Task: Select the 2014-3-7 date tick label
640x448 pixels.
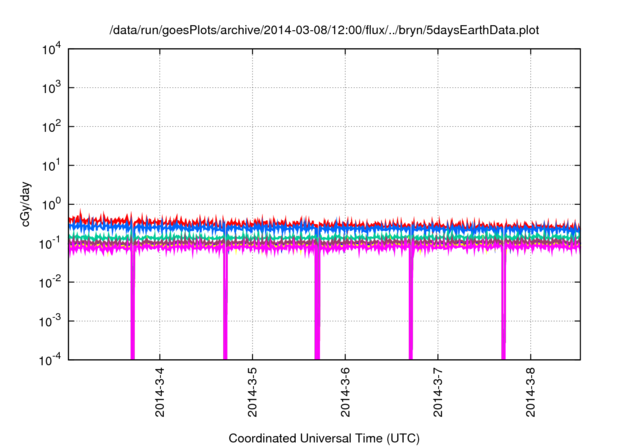Action: coord(438,392)
